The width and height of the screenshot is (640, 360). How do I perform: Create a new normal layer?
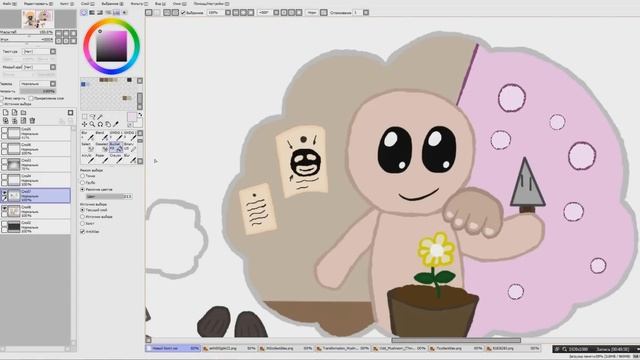pyautogui.click(x=6, y=112)
